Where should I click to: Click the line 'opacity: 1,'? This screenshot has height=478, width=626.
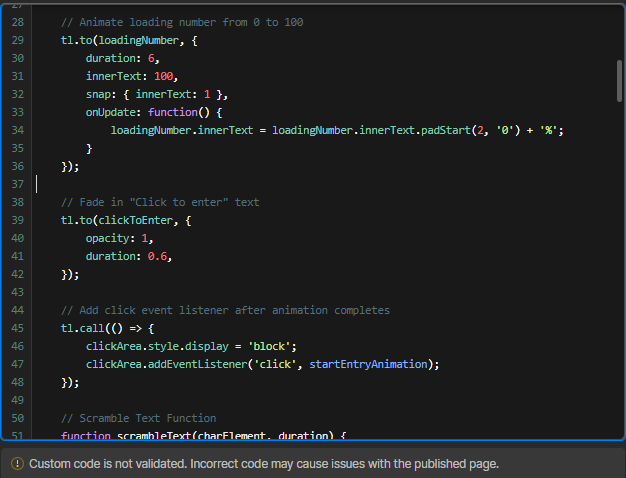pos(119,238)
